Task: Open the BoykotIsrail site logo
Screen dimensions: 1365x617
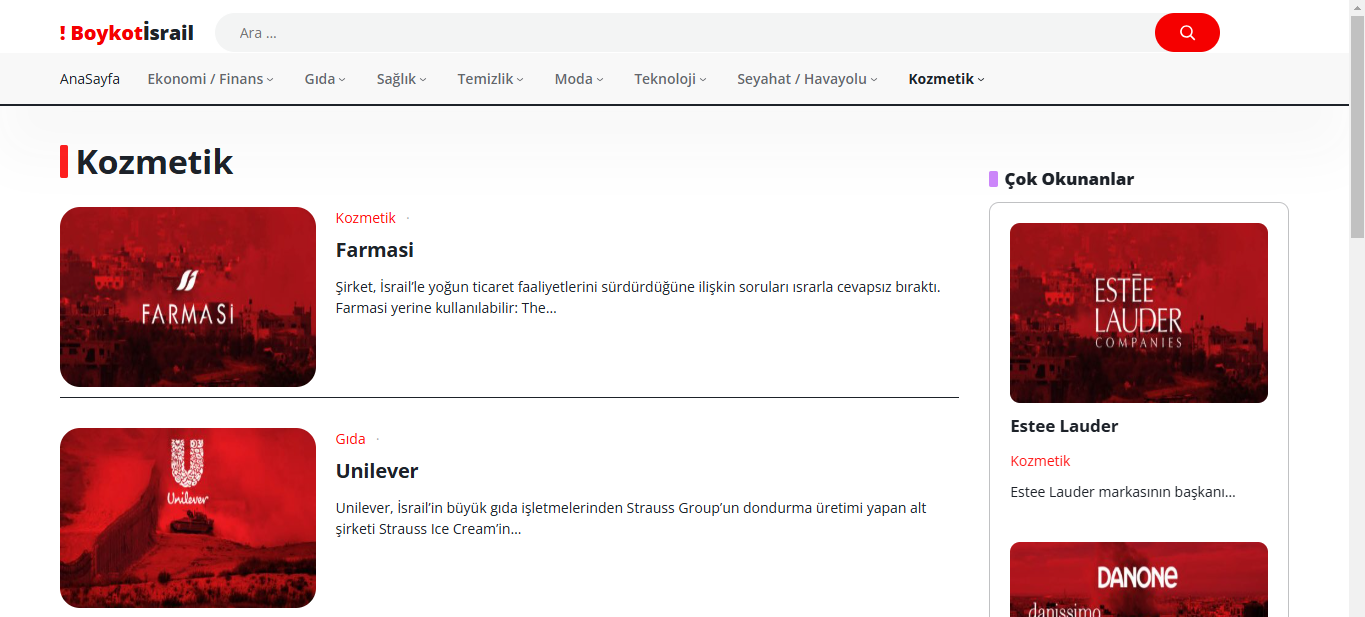Action: point(127,33)
